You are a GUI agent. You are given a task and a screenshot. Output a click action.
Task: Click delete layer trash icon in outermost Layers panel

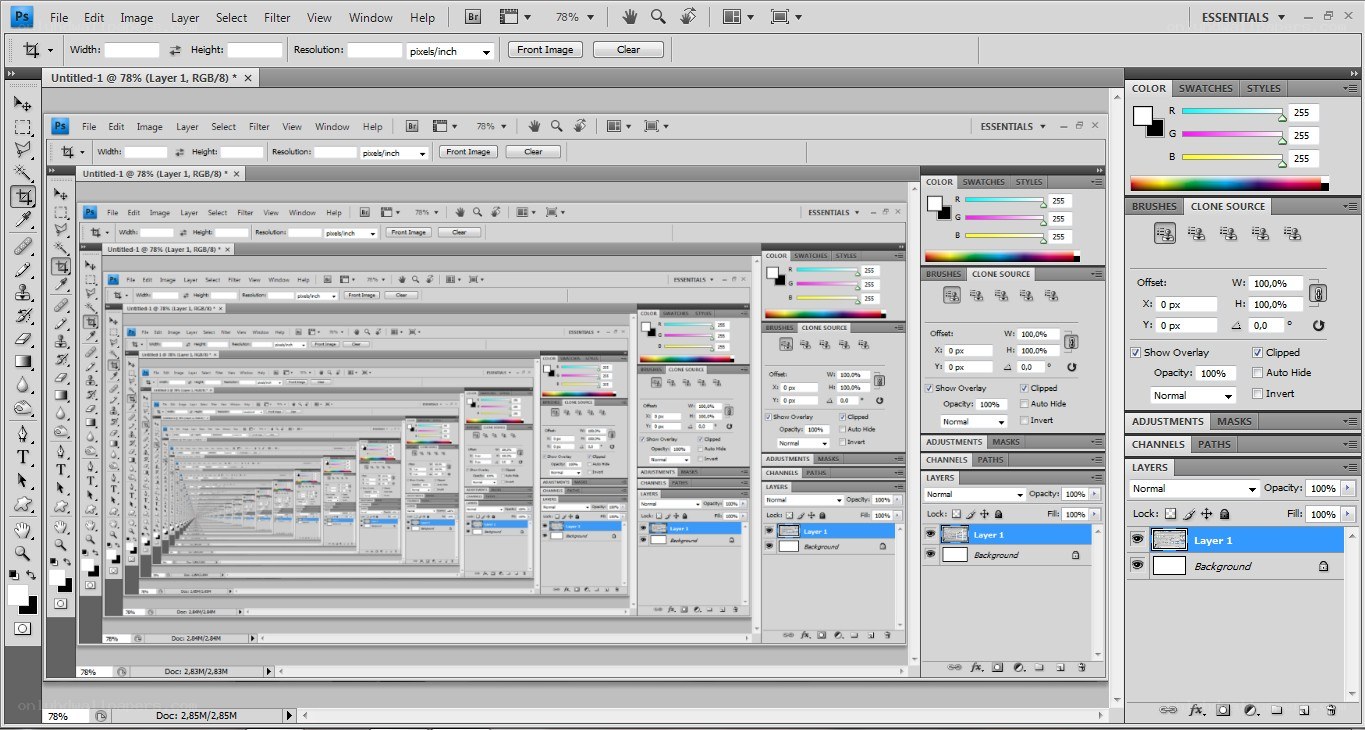click(1331, 710)
